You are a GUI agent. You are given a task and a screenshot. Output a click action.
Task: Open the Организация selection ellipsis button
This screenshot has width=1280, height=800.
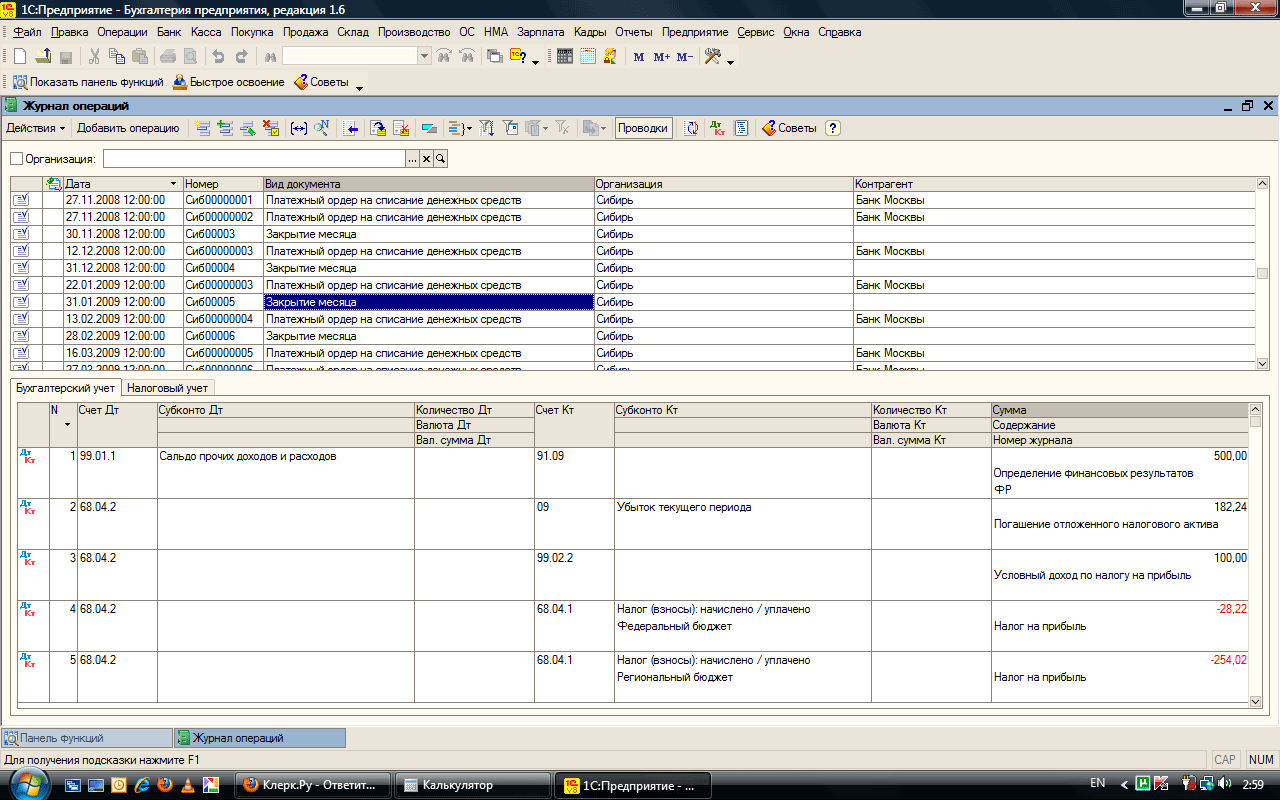point(412,159)
